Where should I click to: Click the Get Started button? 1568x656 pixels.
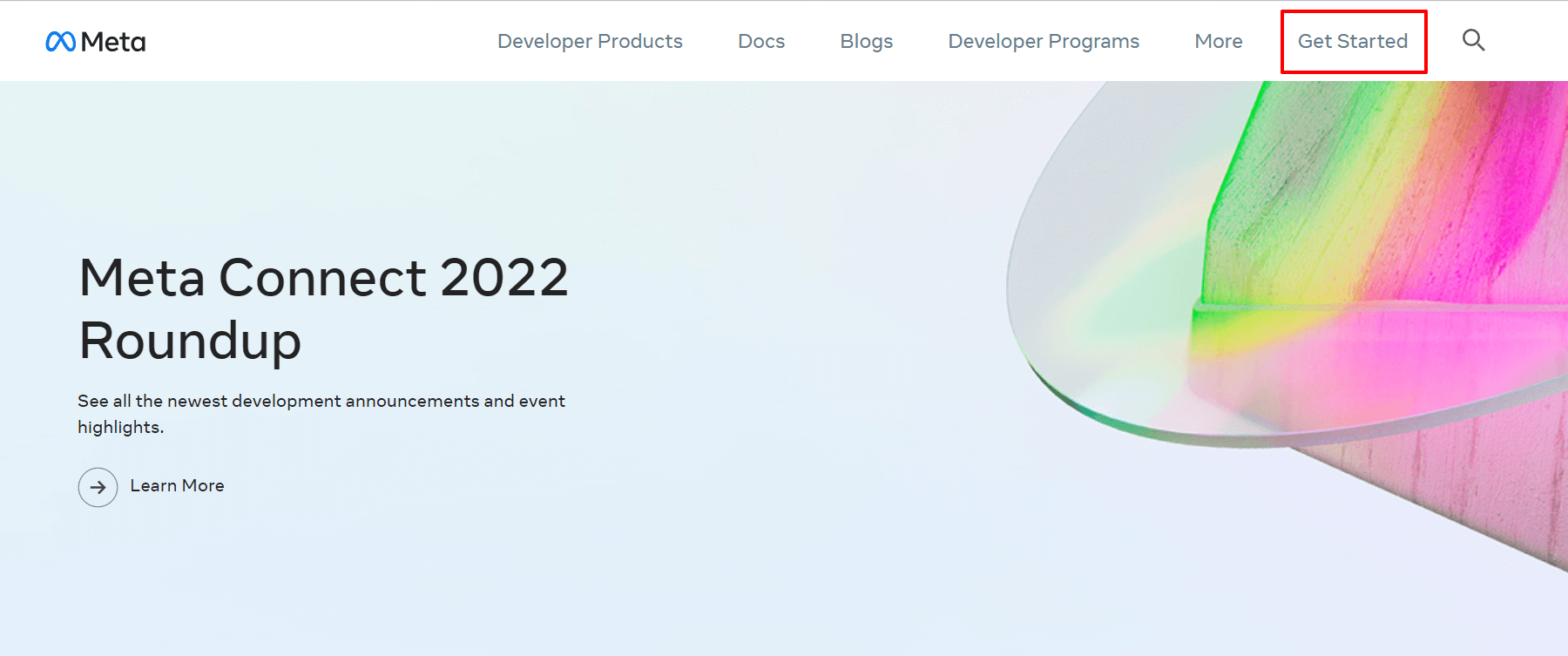(x=1353, y=41)
